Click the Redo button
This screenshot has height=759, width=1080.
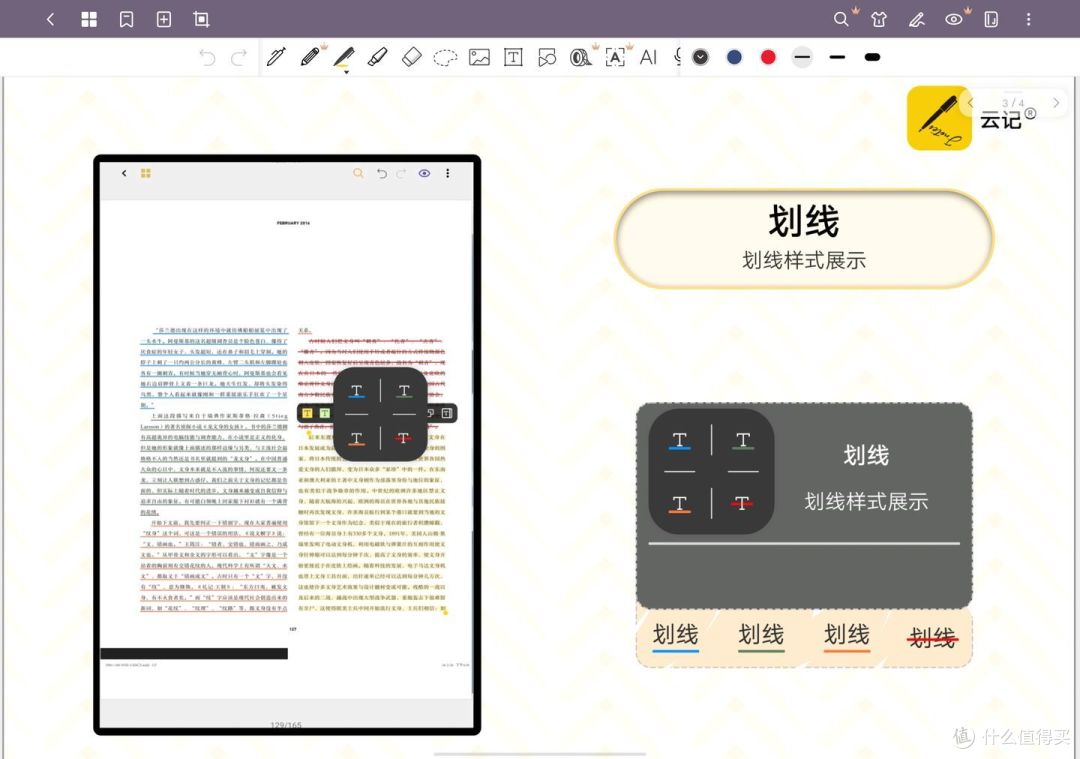tap(237, 57)
